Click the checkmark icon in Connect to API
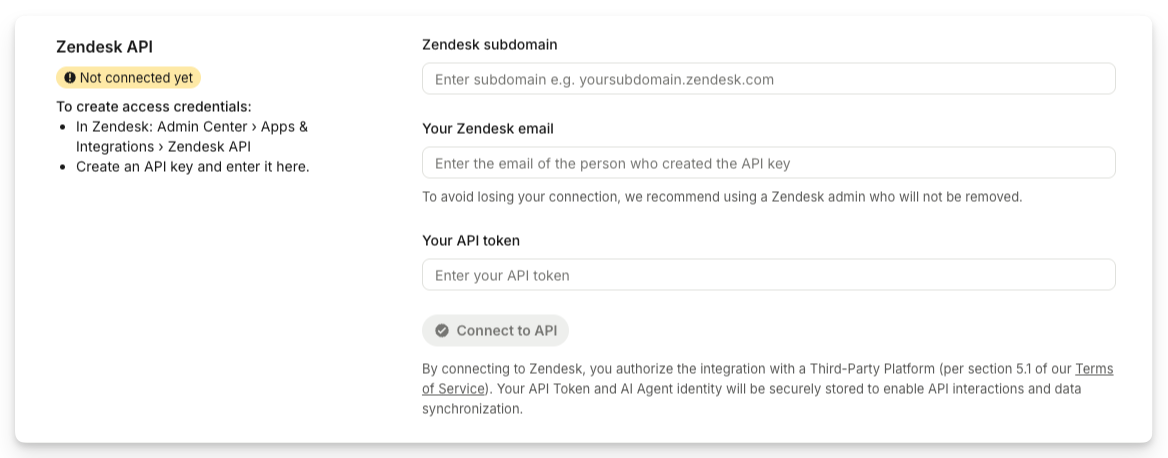Screen dimensions: 1168x458 [442, 331]
